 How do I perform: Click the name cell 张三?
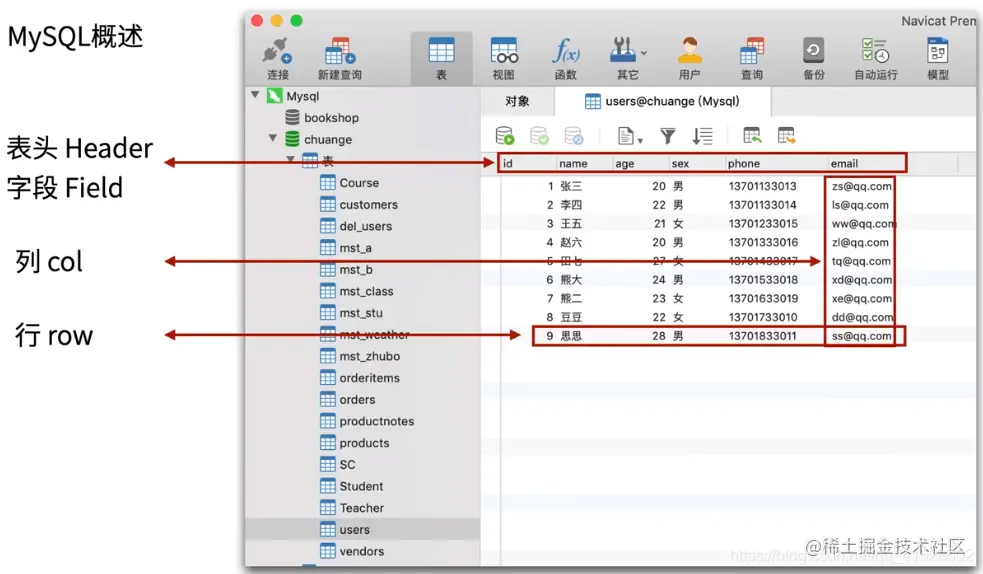point(570,186)
